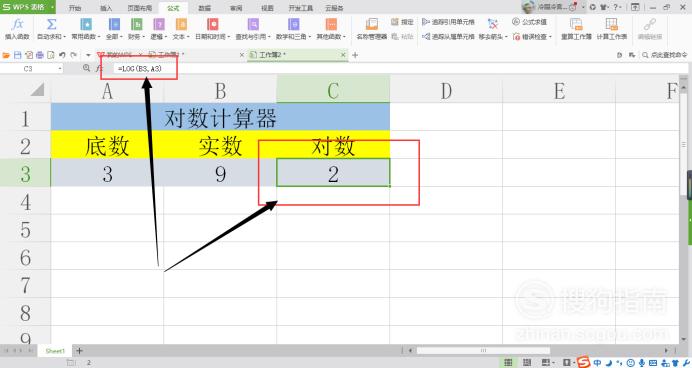Click the Select All corner triangle

tap(38, 89)
